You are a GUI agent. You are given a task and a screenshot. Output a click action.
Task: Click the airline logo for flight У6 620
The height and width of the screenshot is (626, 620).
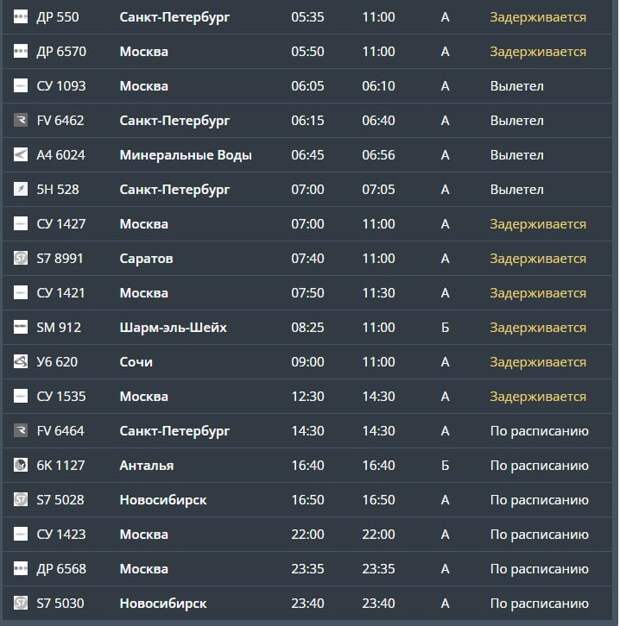coord(21,362)
